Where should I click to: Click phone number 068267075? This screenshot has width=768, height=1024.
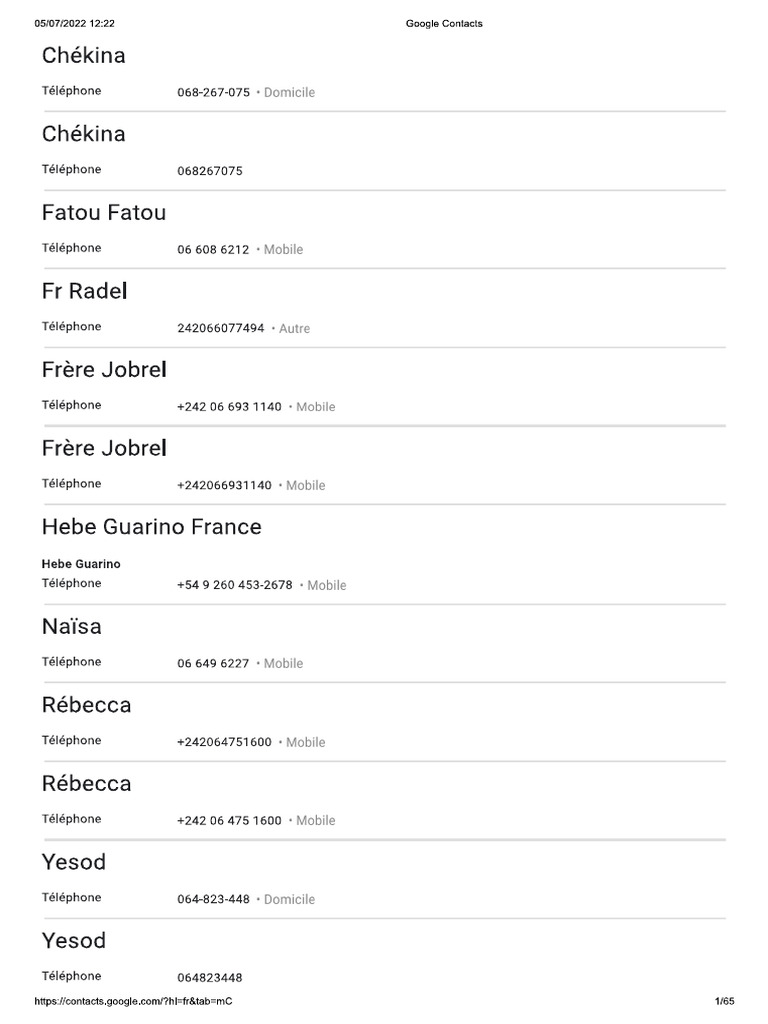point(210,171)
